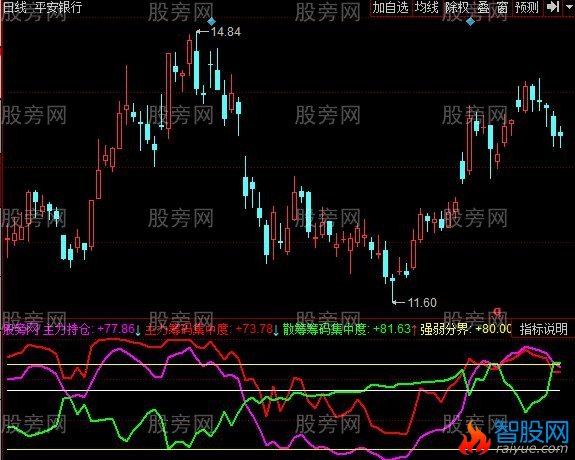Select the 日线 daily chart label

14,7
